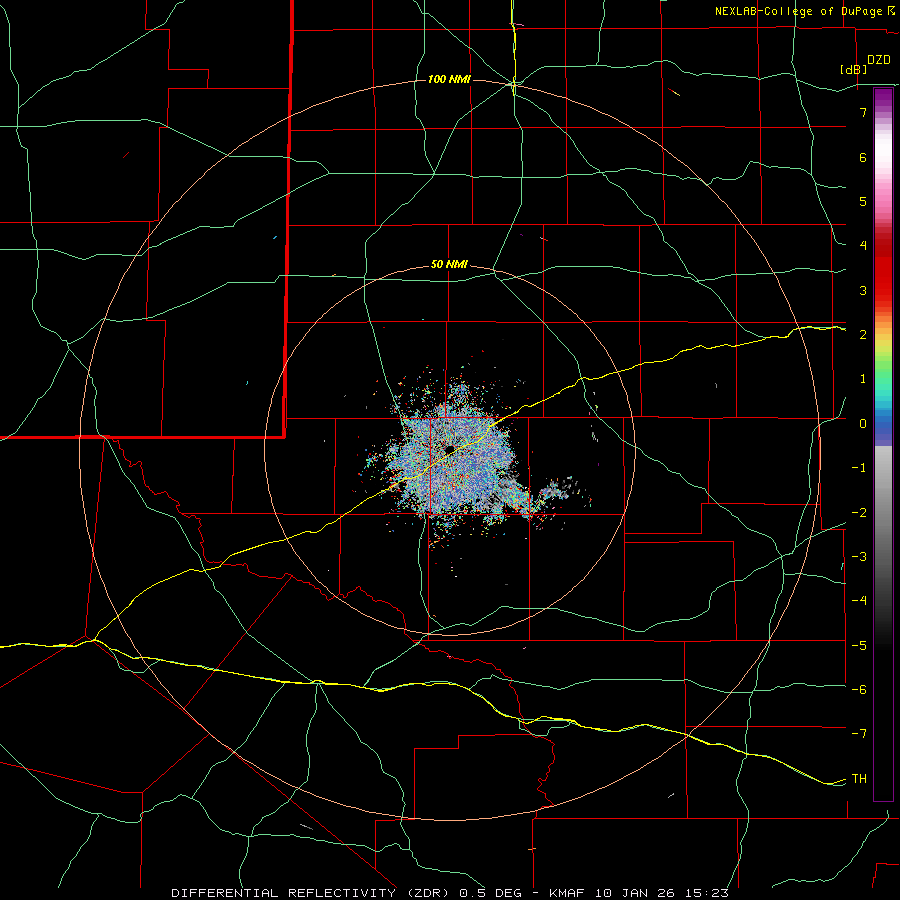This screenshot has height=900, width=900.
Task: Click scale value -4 on legend
Action: tap(859, 601)
